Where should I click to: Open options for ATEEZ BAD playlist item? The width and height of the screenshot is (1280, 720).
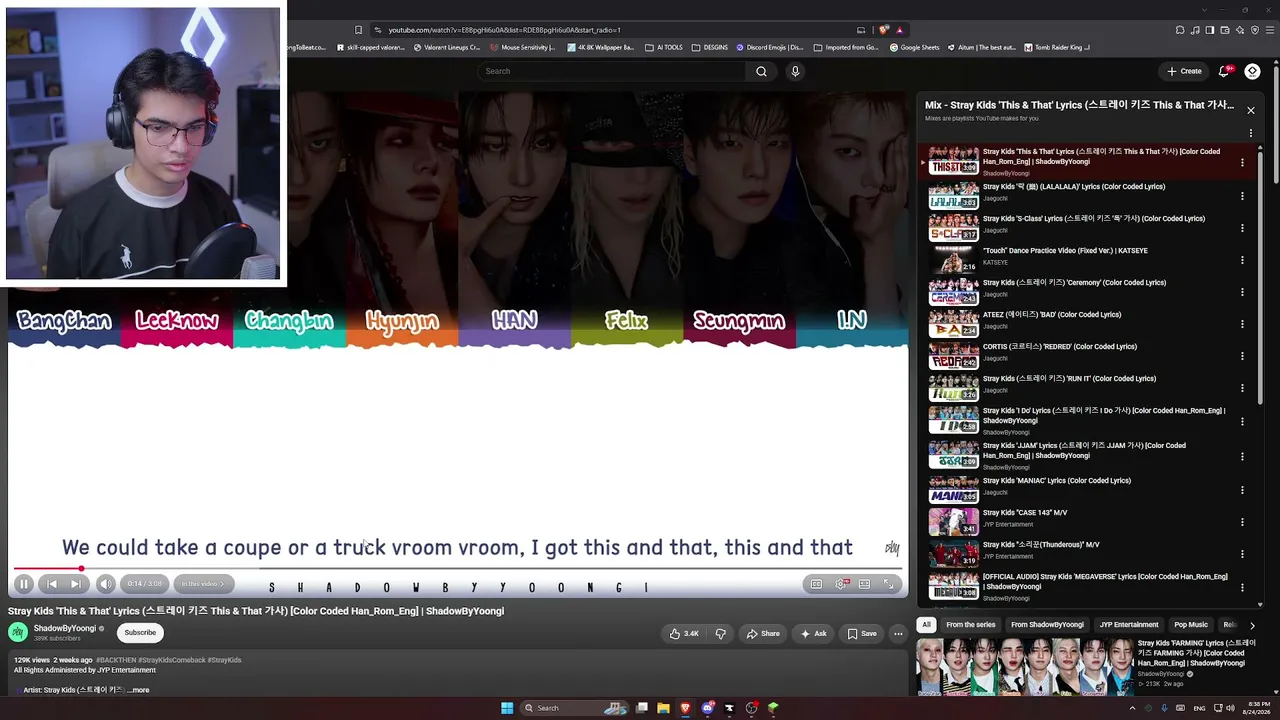tap(1242, 324)
